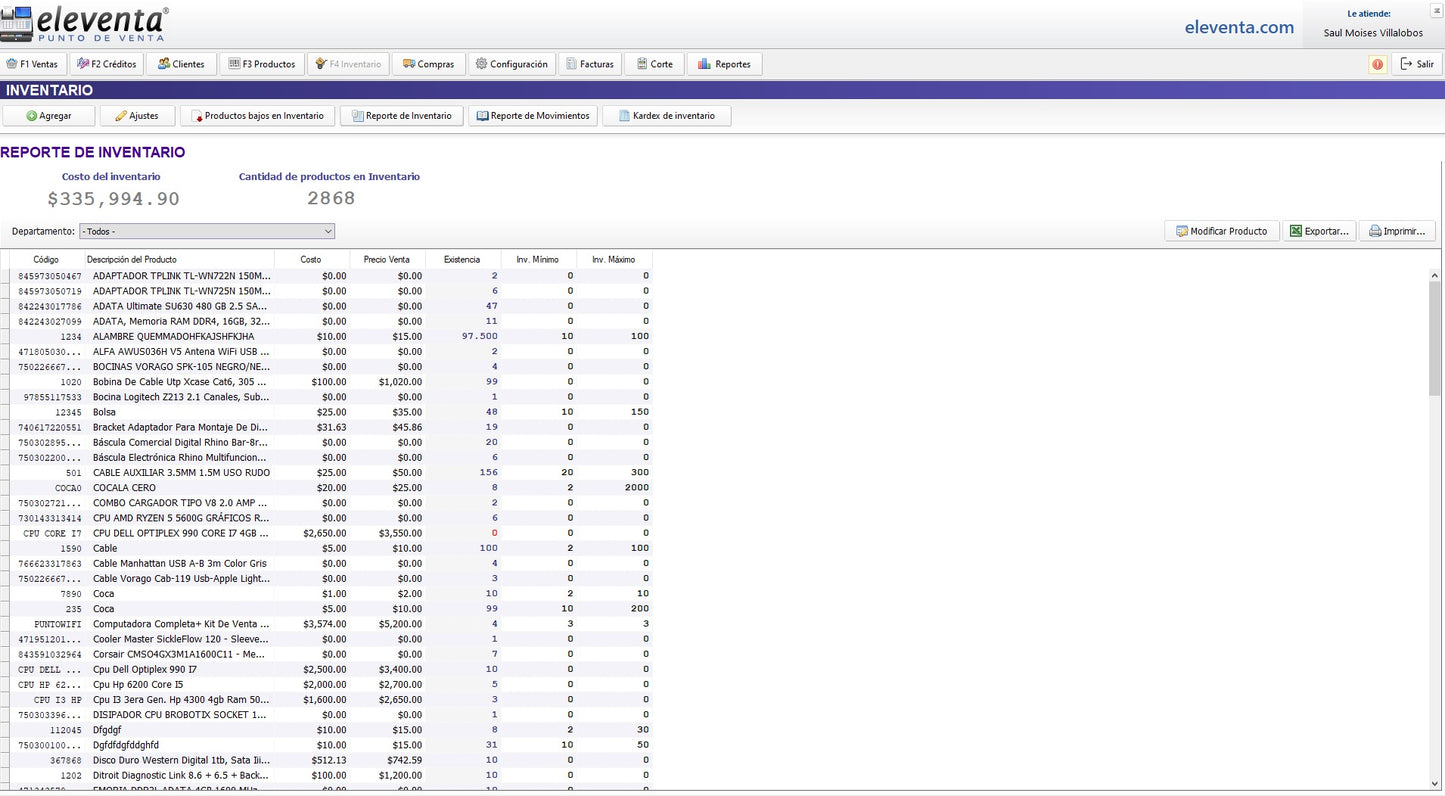This screenshot has height=796, width=1445.
Task: Expand the Departamento dropdown
Action: (x=328, y=231)
